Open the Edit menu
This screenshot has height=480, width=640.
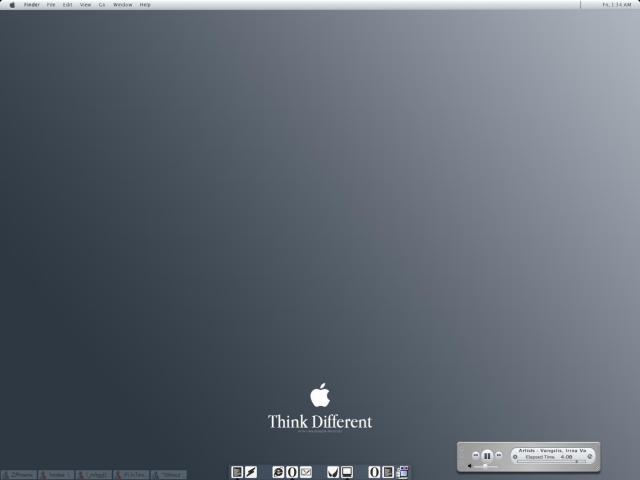pyautogui.click(x=68, y=5)
